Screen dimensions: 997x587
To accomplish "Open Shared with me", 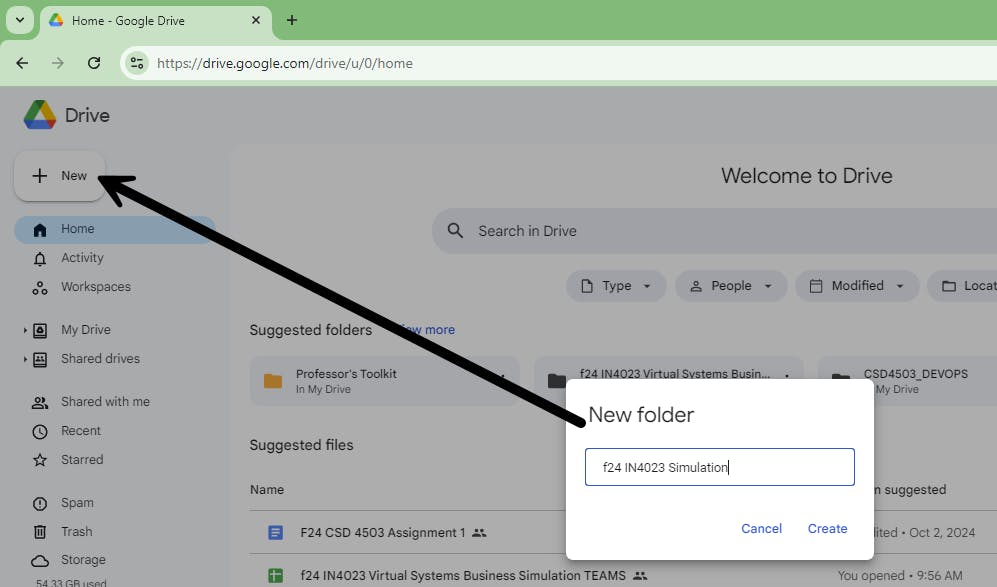I will pos(106,402).
